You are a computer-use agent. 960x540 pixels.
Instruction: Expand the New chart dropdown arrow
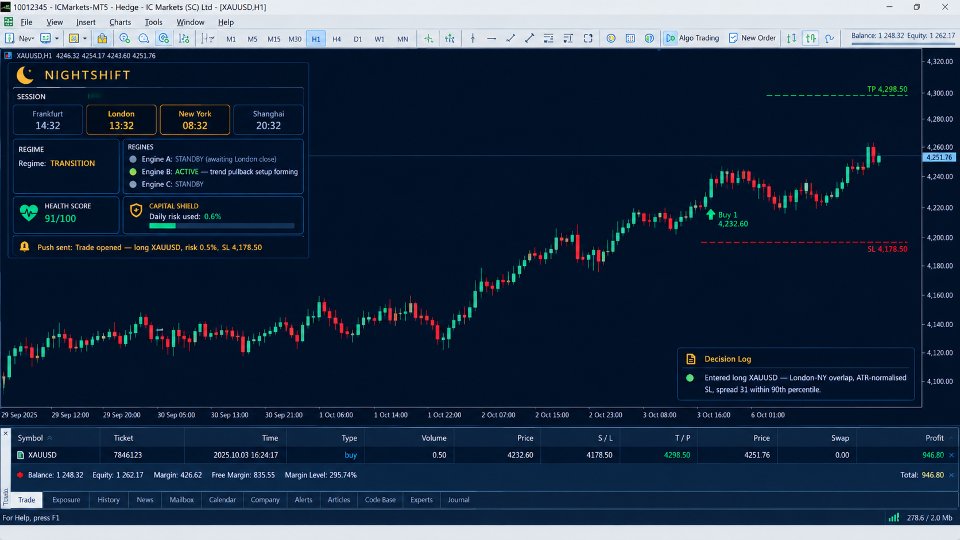click(32, 38)
